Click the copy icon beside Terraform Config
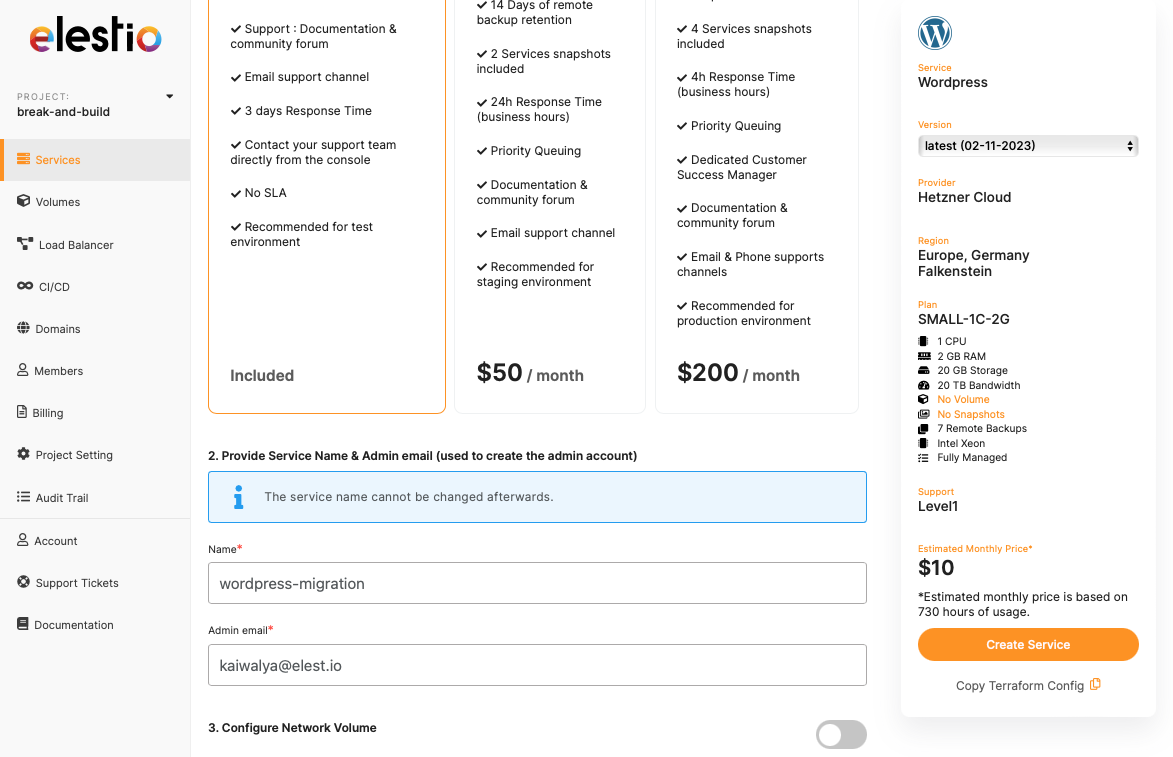Image resolution: width=1173 pixels, height=757 pixels. point(1095,685)
